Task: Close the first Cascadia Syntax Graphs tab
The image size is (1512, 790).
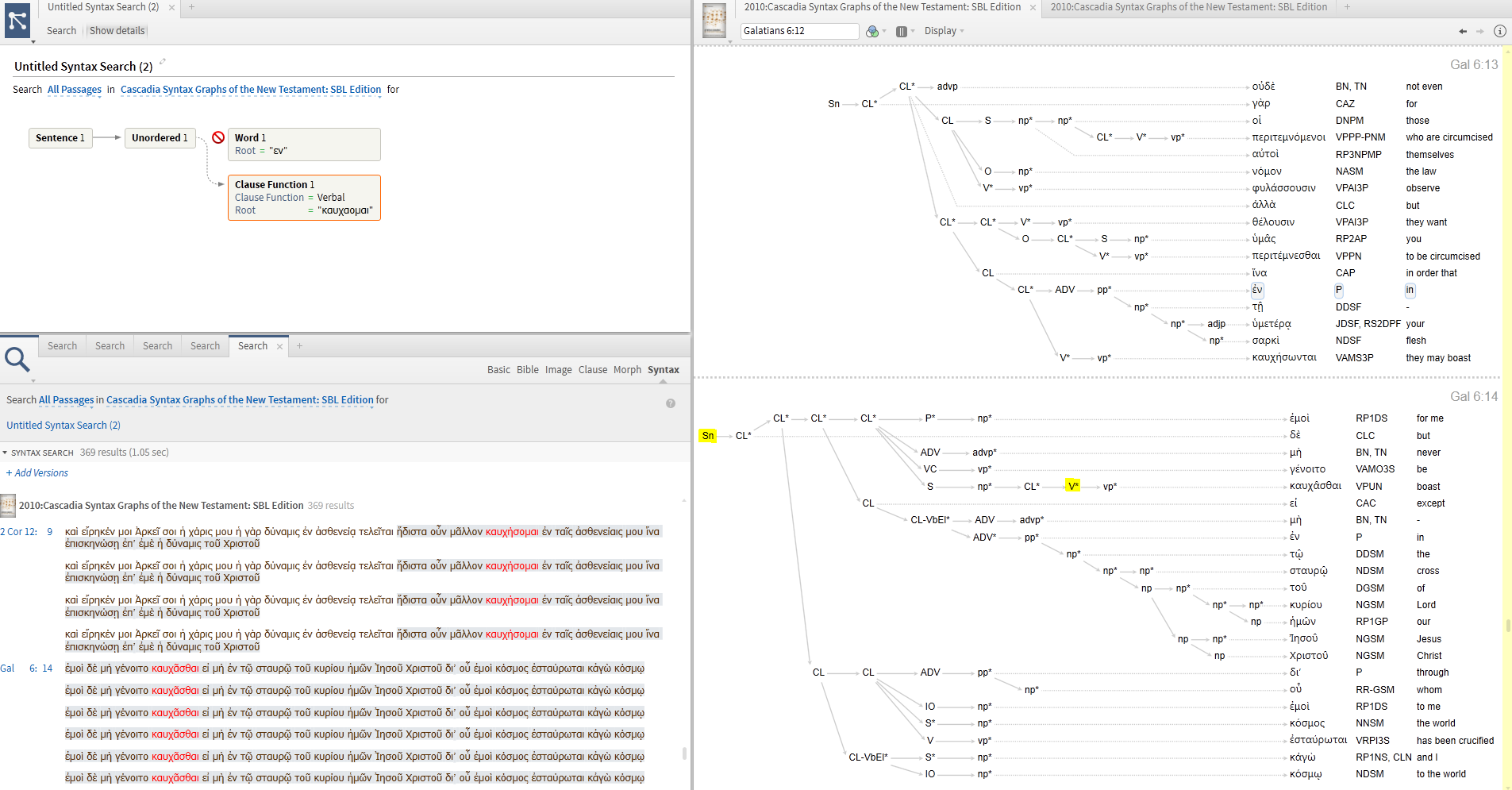Action: (x=1033, y=7)
